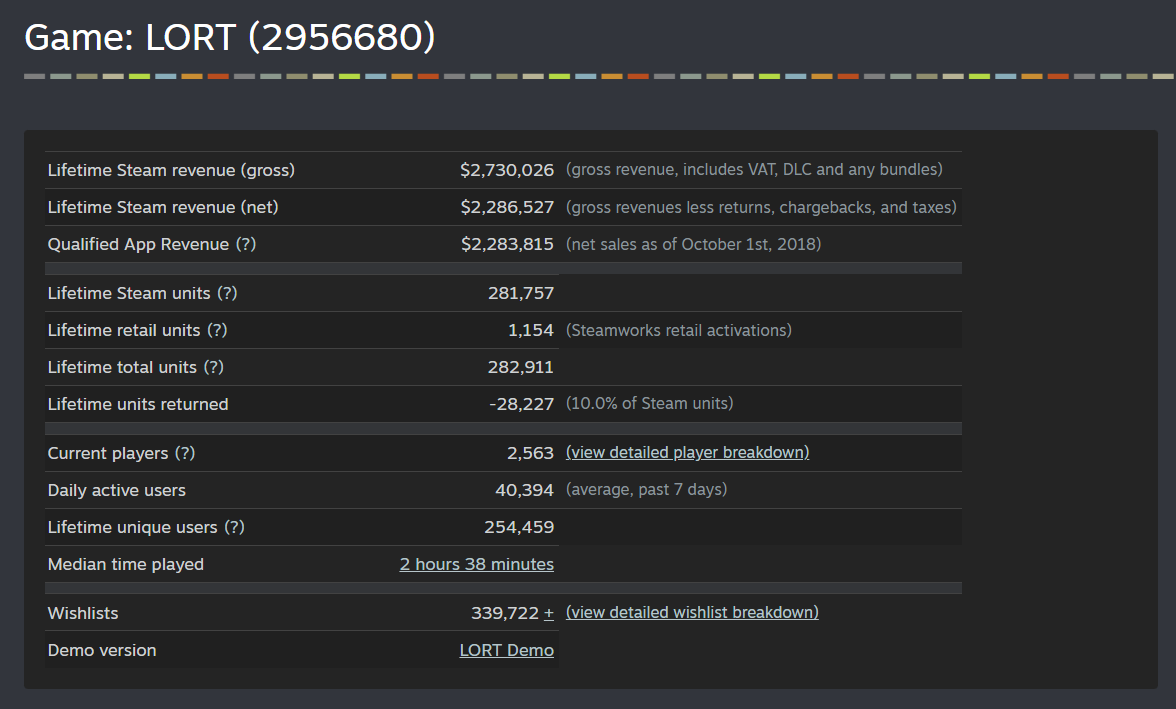Screen dimensions: 1176x709
Task: Open the detailed wishlist breakdown link
Action: point(692,612)
